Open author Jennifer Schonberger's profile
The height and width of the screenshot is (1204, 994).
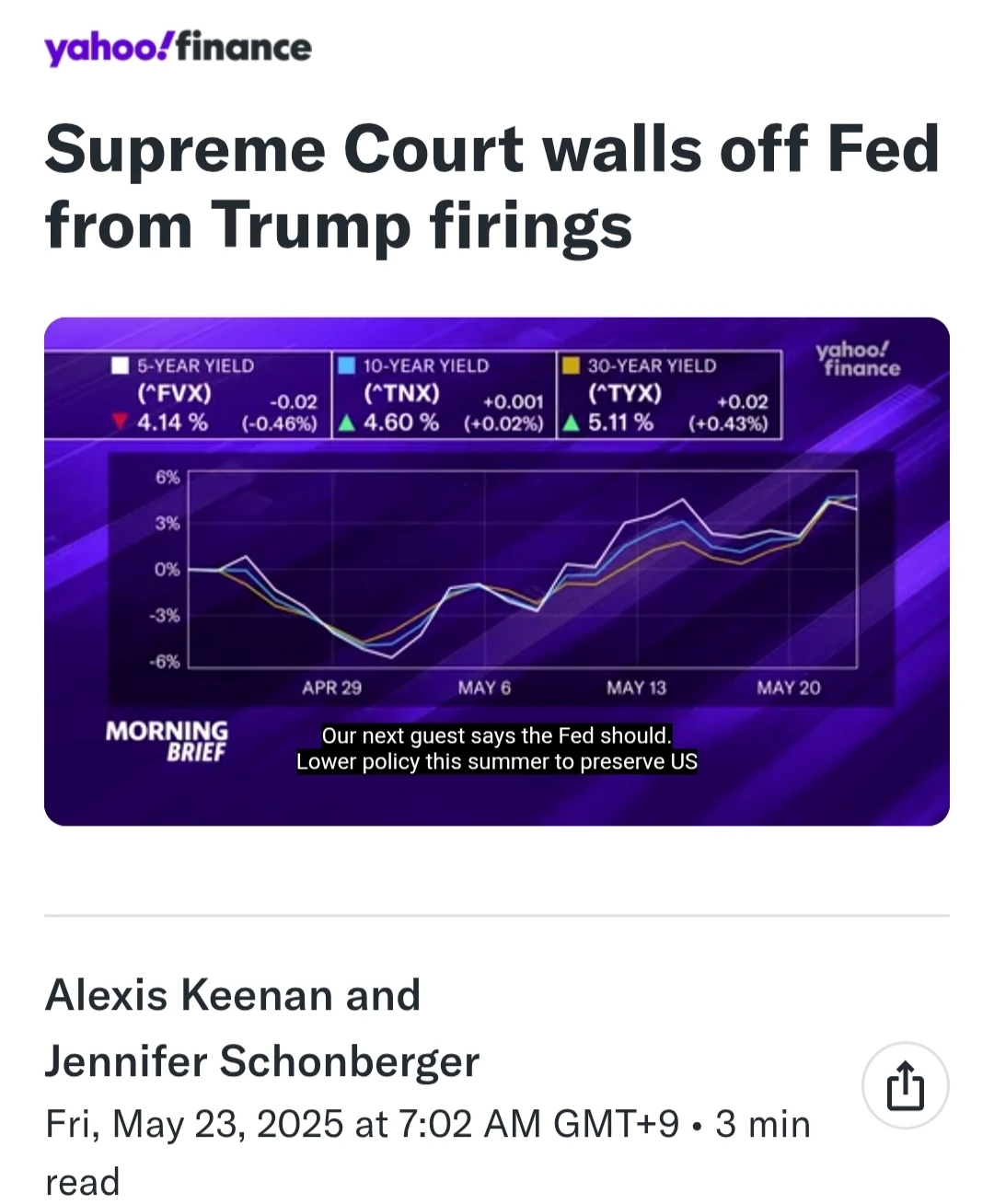click(262, 1061)
